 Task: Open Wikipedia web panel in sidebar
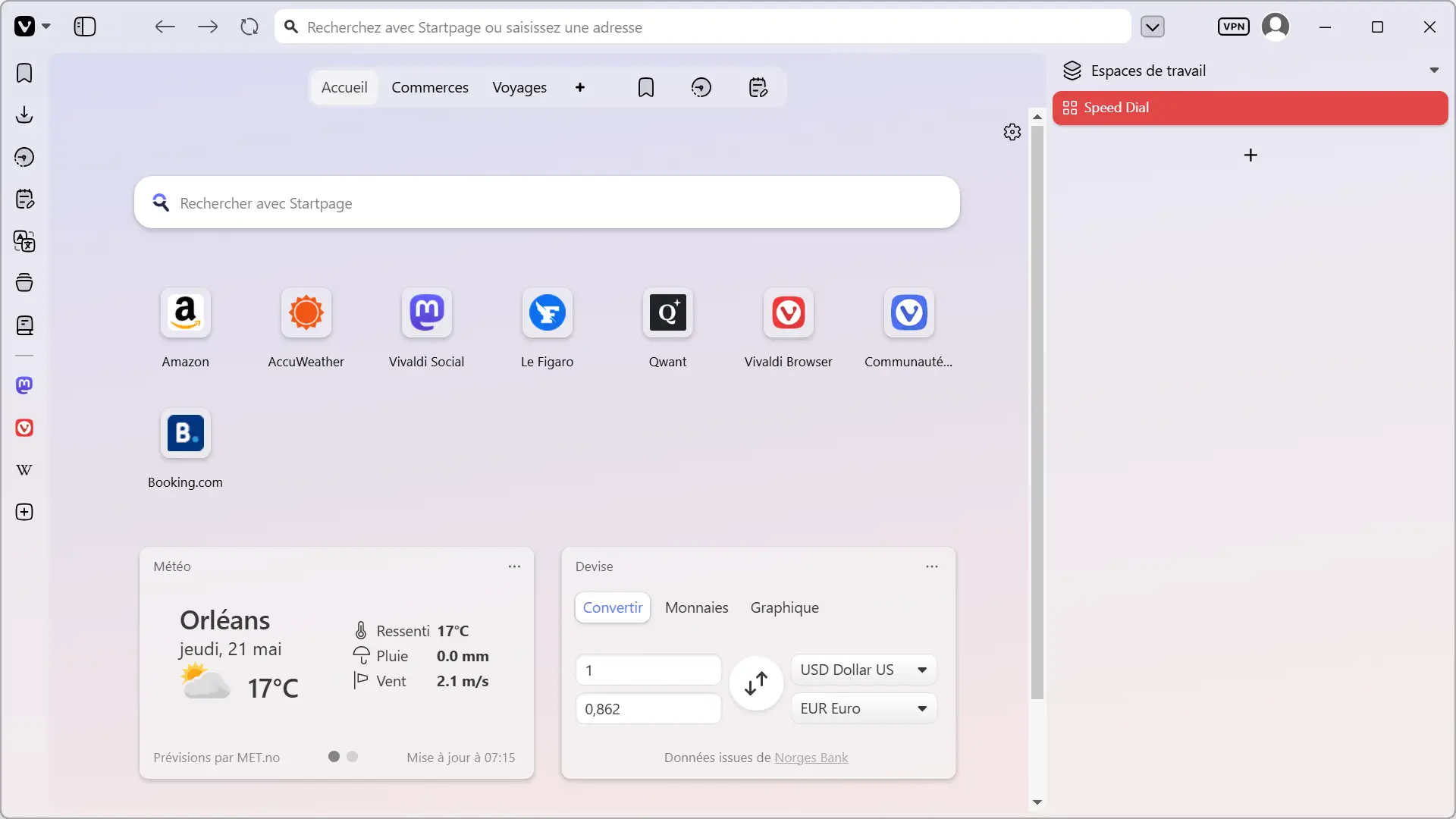pyautogui.click(x=24, y=469)
